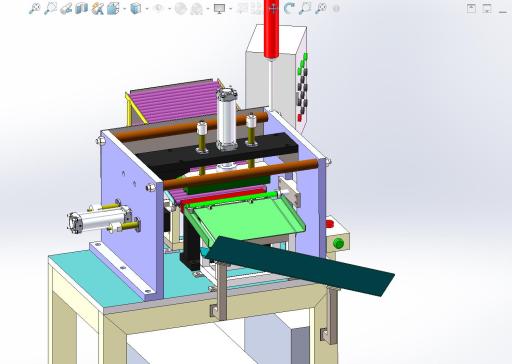Image resolution: width=512 pixels, height=364 pixels.
Task: Select the Rotate View curved arrow tool
Action: tap(289, 9)
